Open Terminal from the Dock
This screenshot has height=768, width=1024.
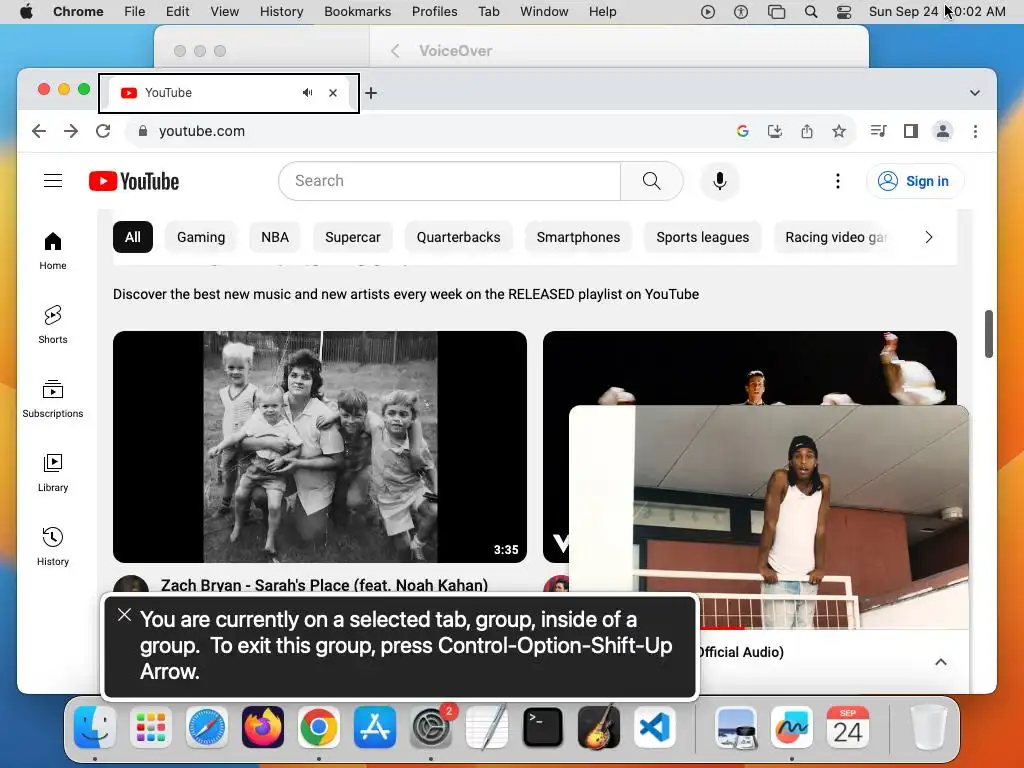point(543,727)
